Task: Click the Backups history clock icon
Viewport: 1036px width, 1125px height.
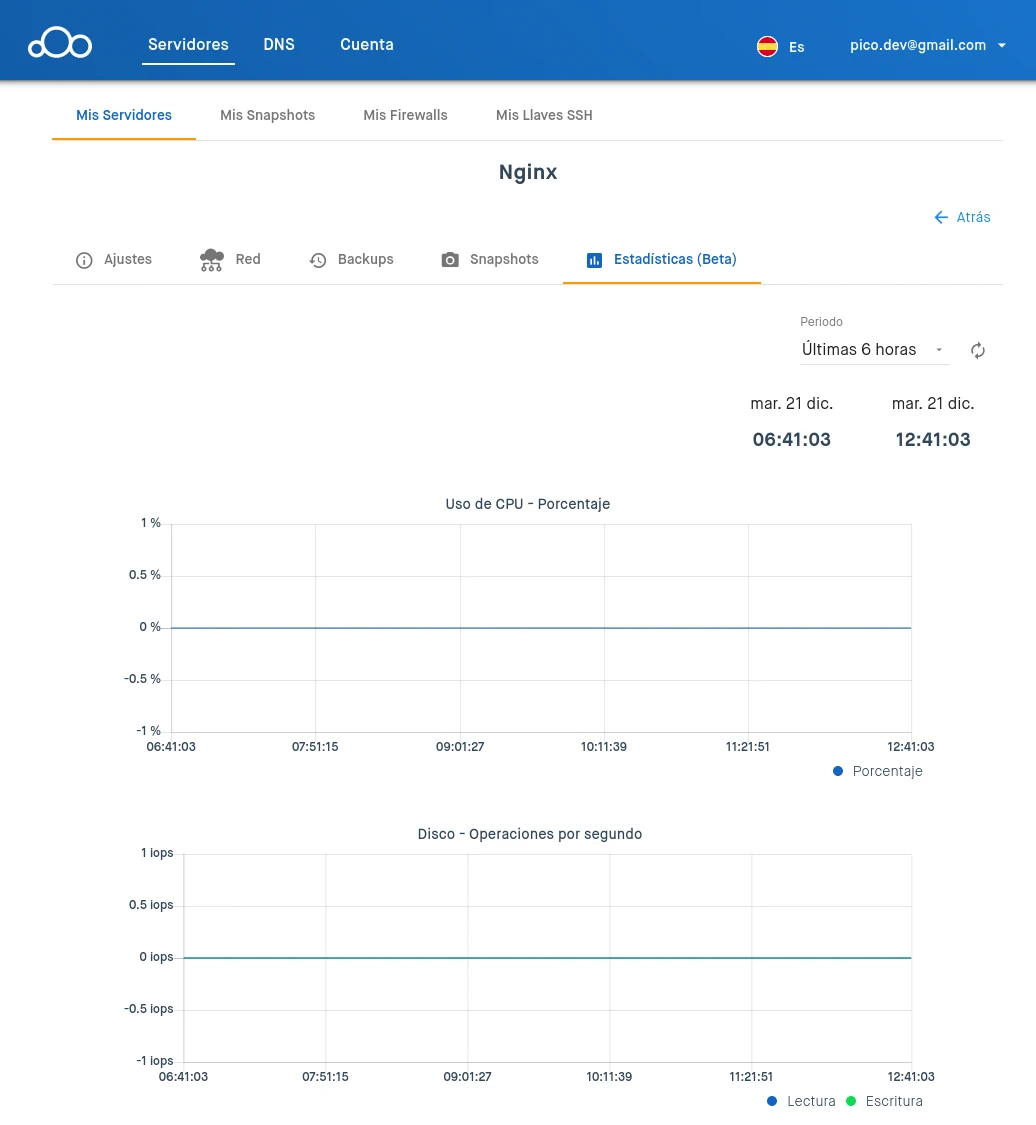Action: 318,260
